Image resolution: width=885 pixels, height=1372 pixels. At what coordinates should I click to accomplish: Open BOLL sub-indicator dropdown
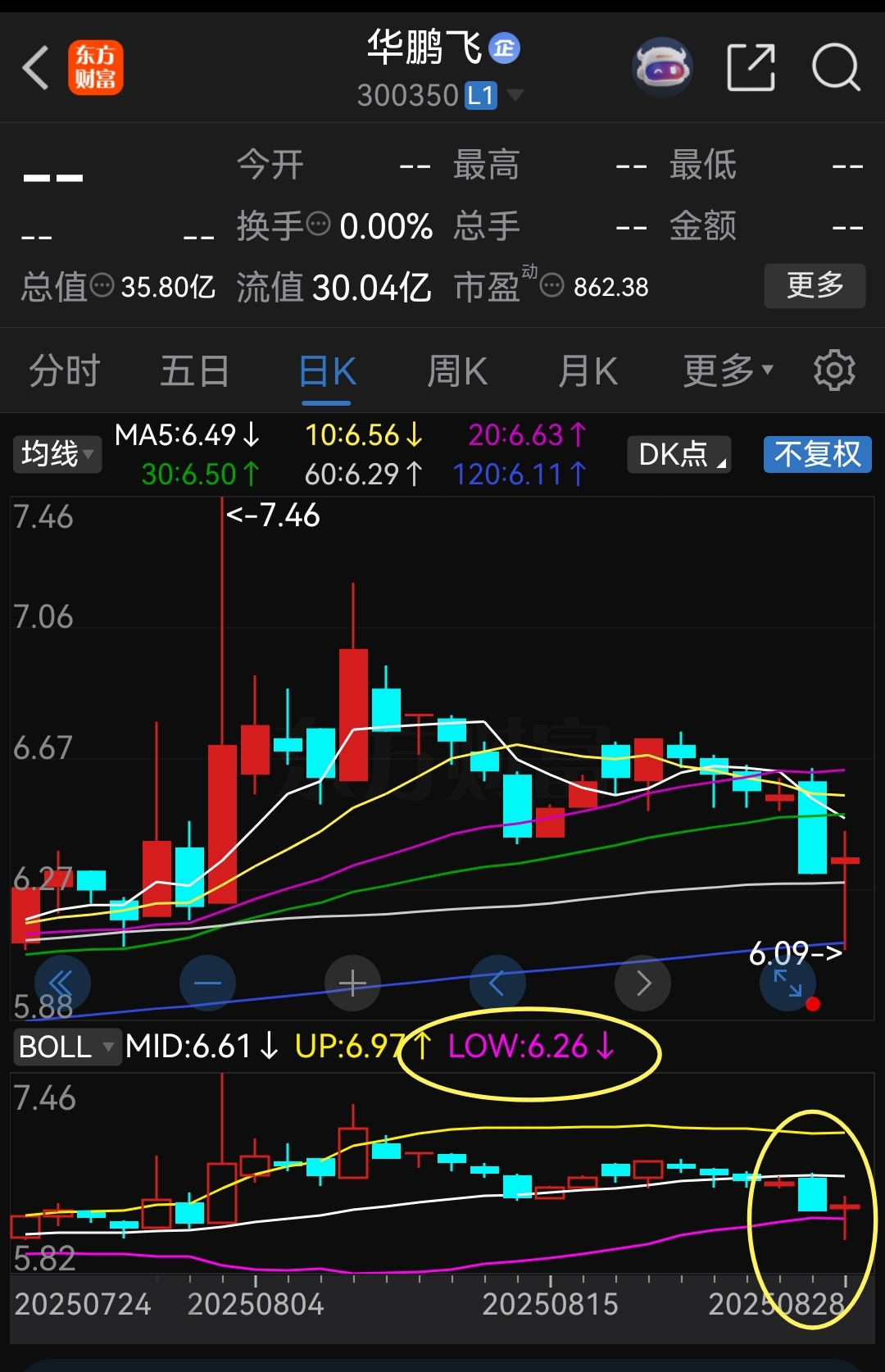point(66,1047)
